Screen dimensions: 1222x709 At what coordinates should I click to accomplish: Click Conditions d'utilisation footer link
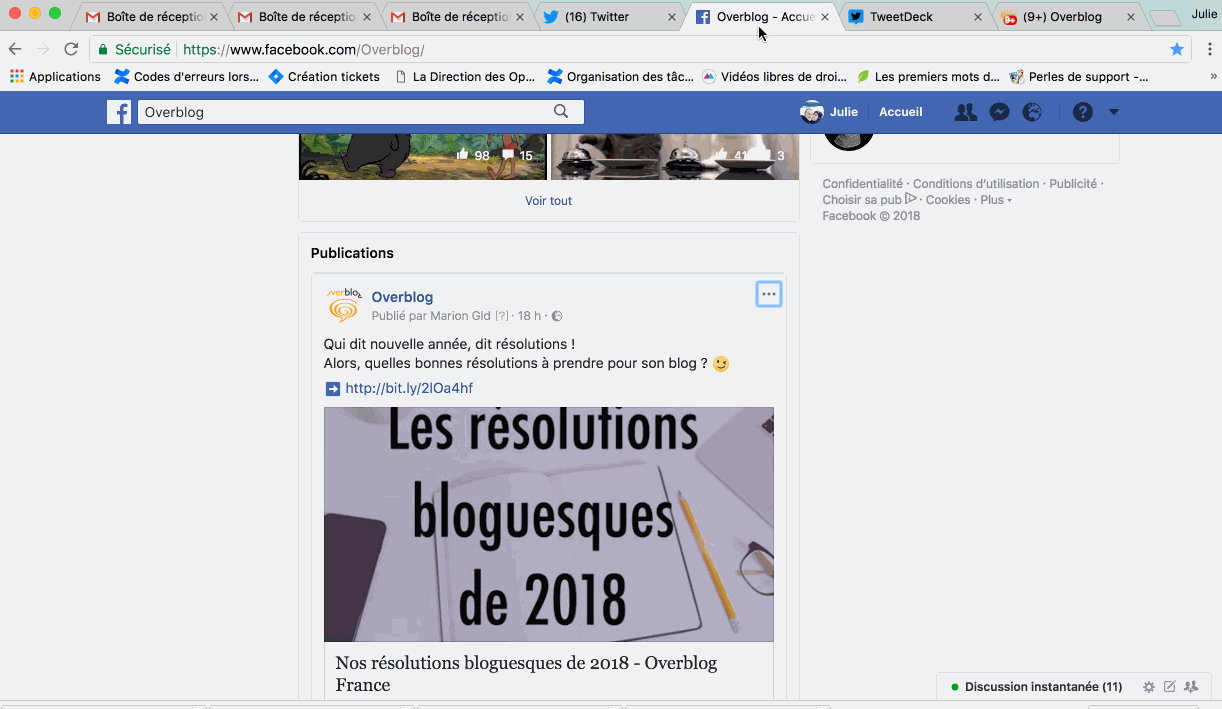976,184
